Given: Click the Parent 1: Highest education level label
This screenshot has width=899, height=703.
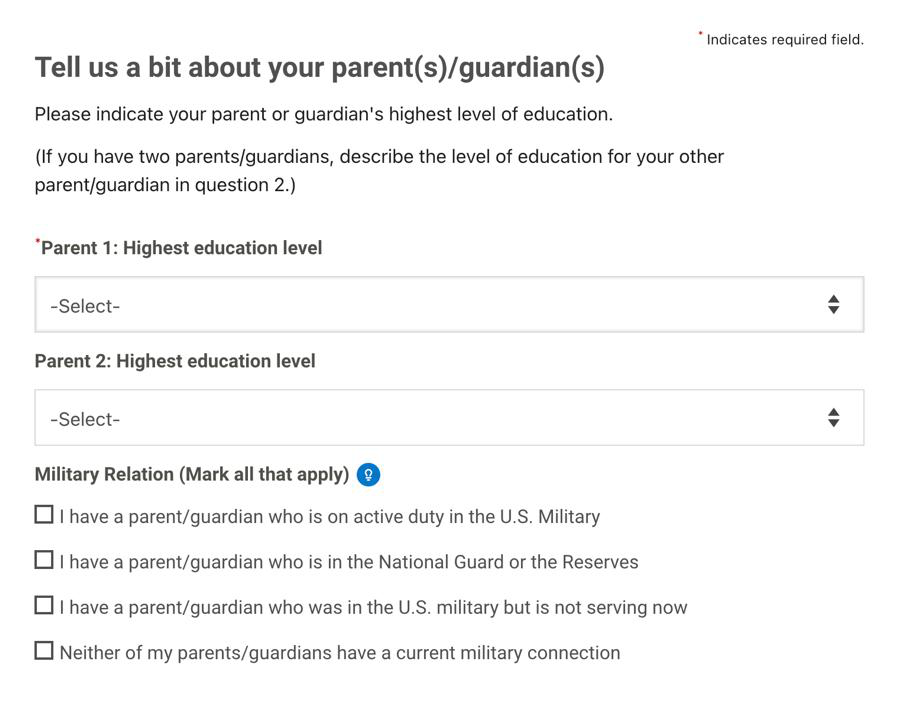Looking at the screenshot, I should [x=181, y=248].
